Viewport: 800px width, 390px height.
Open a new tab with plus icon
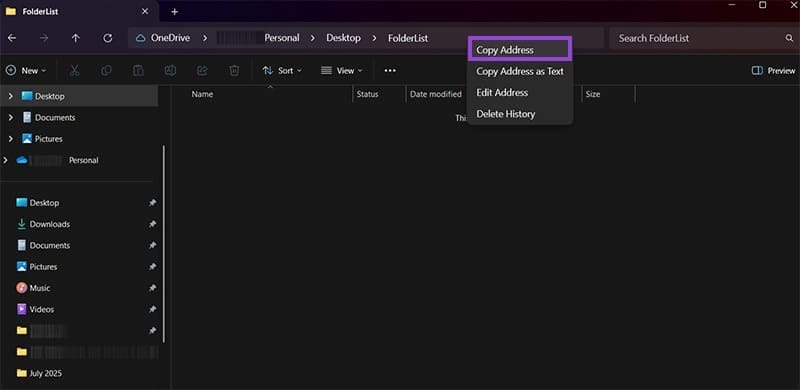click(174, 11)
